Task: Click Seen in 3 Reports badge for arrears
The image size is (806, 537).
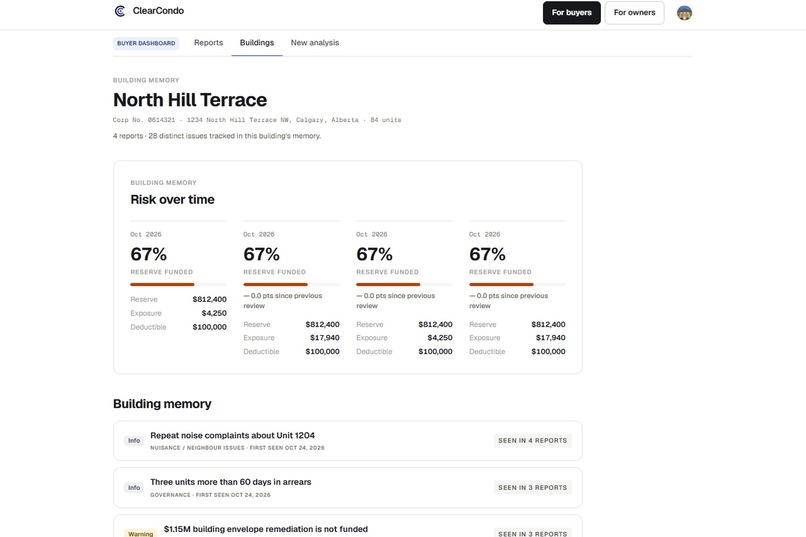Action: pos(533,487)
